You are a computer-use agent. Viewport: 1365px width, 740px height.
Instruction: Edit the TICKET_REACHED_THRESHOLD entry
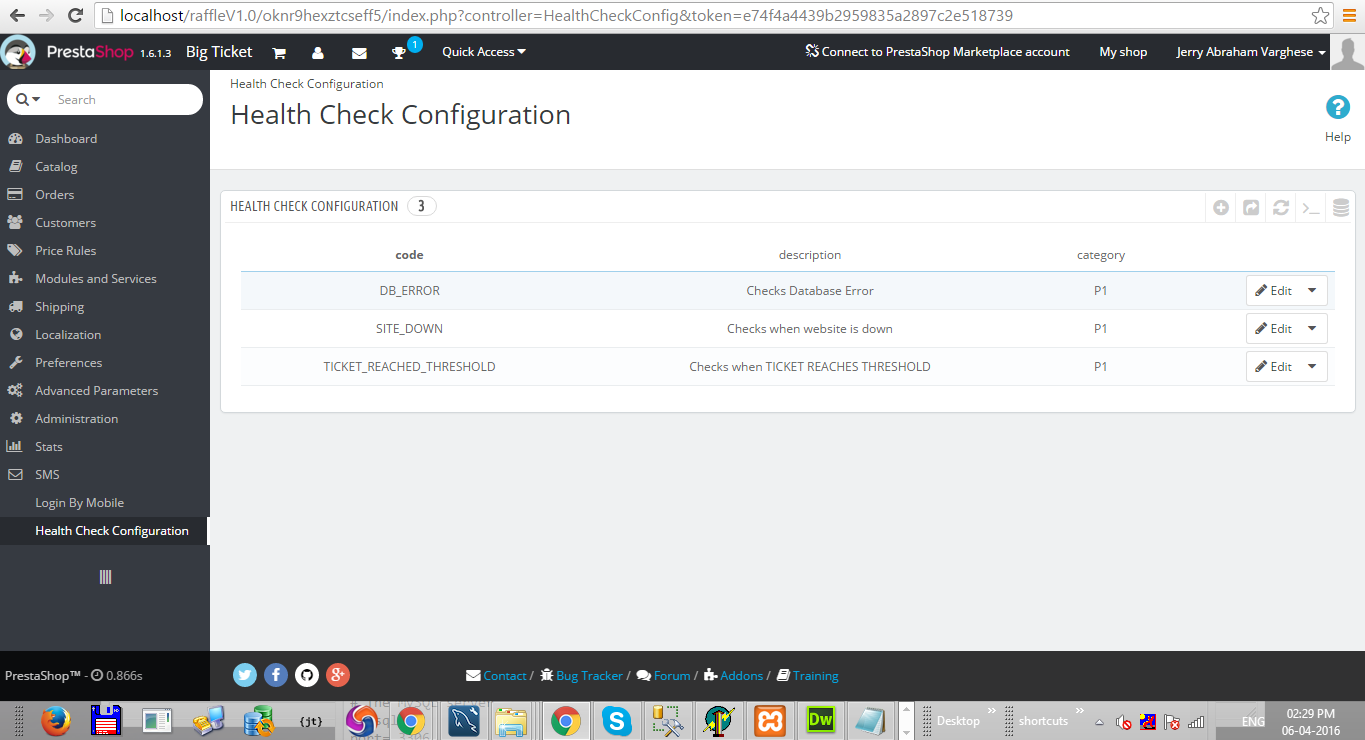coord(1274,367)
